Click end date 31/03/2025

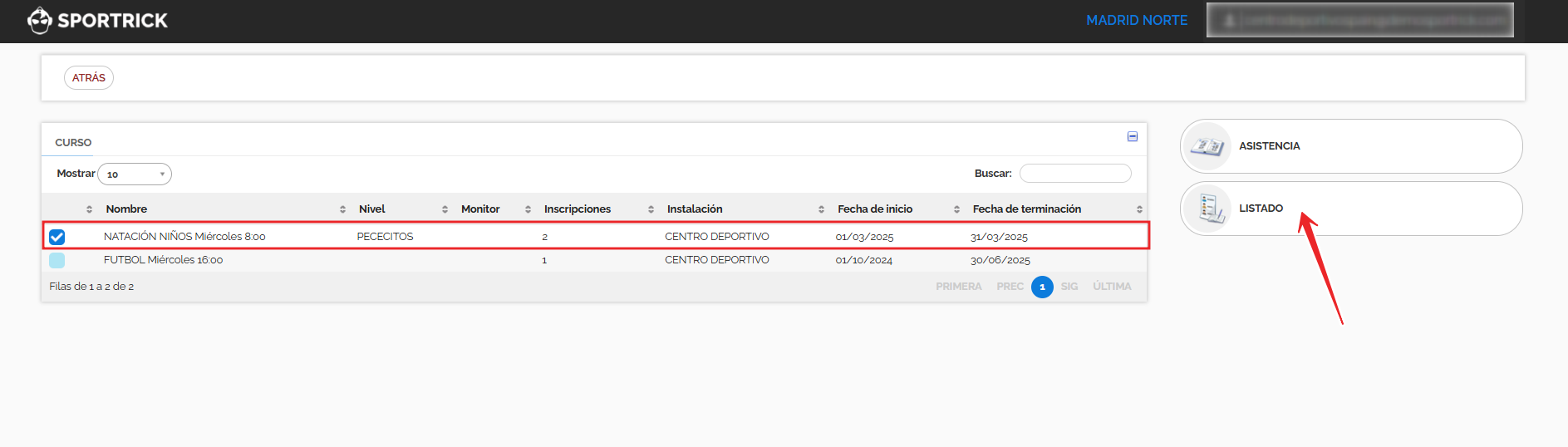[x=999, y=237]
